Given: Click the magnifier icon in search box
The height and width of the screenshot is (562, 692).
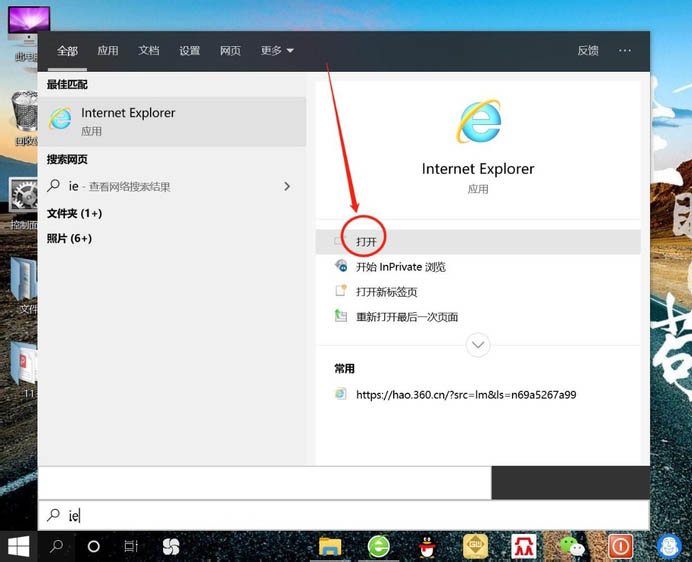Looking at the screenshot, I should 53,515.
